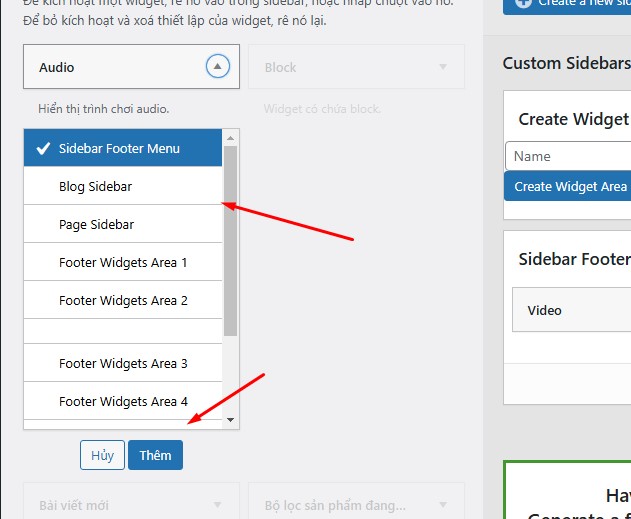Viewport: 631px width, 519px height.
Task: Expand the Bài viết mới widget
Action: (x=218, y=504)
